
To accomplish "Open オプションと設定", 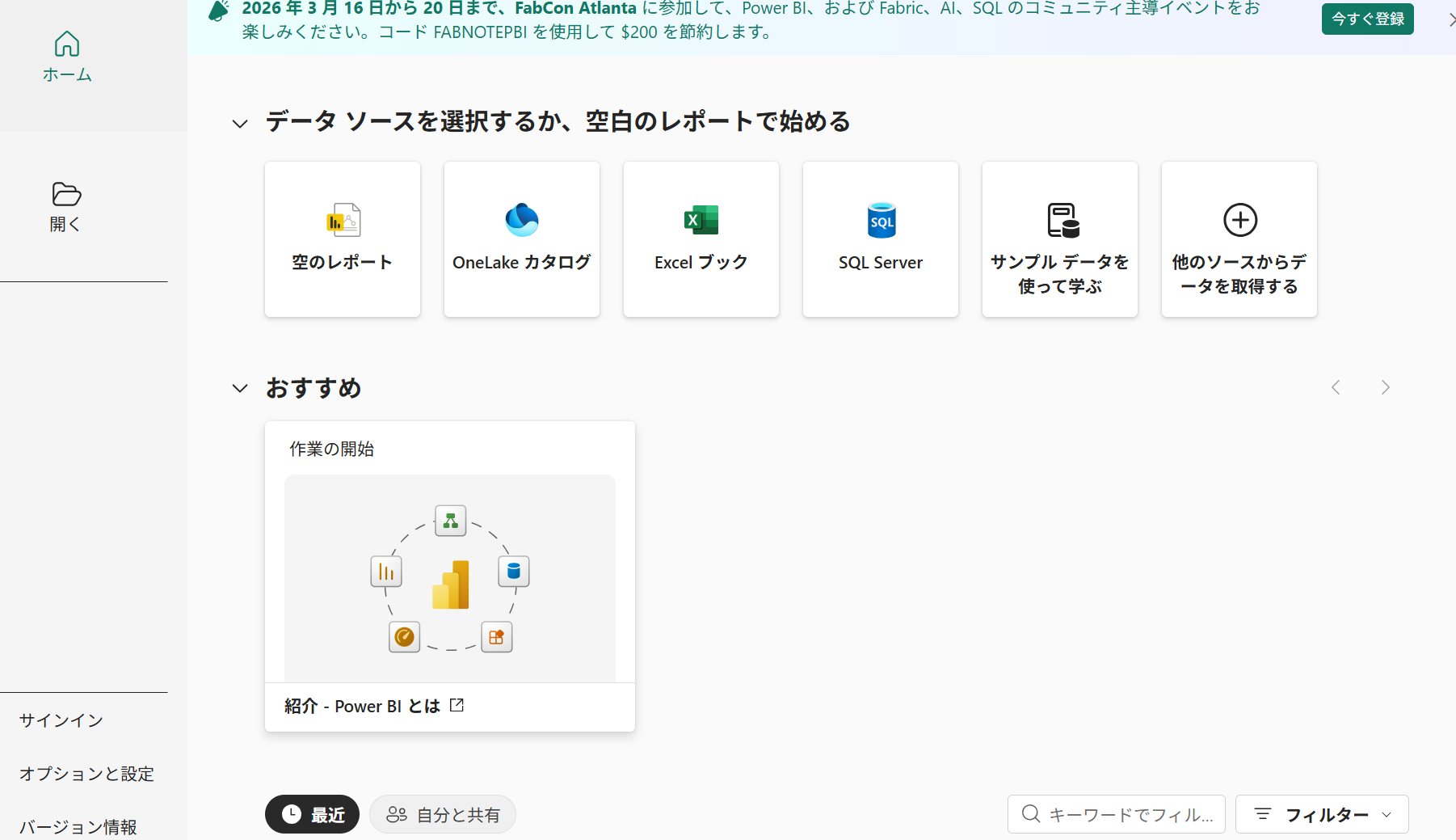I will [86, 774].
